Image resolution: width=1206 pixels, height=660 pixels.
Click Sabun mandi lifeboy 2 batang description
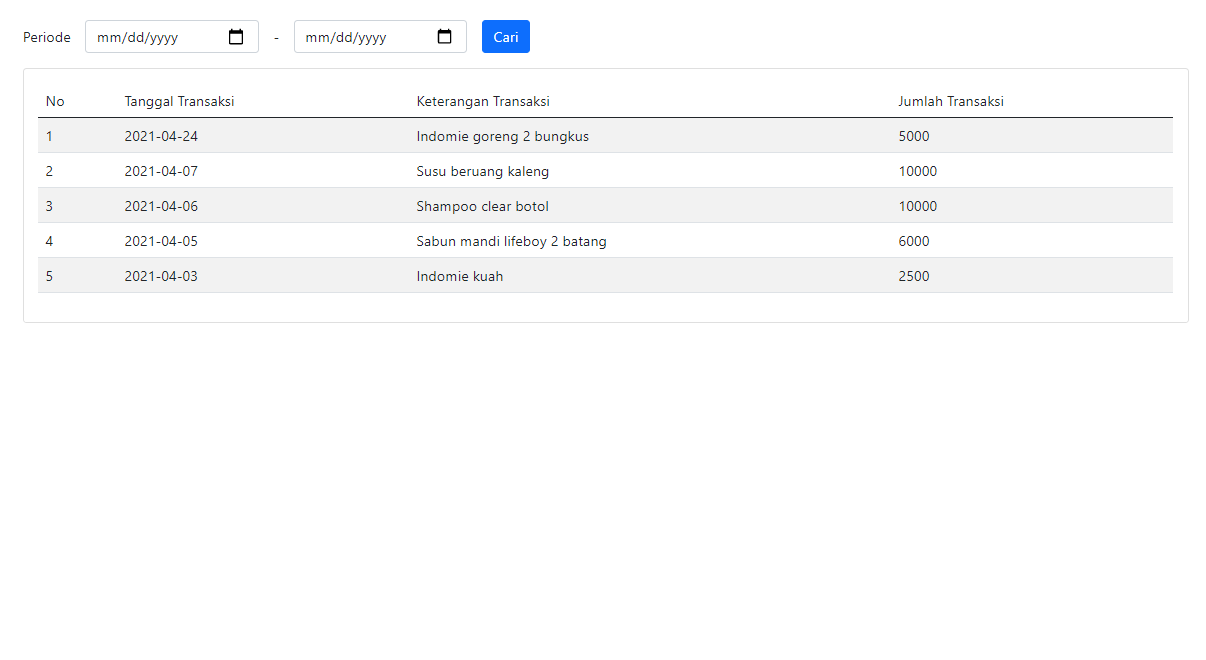(512, 241)
